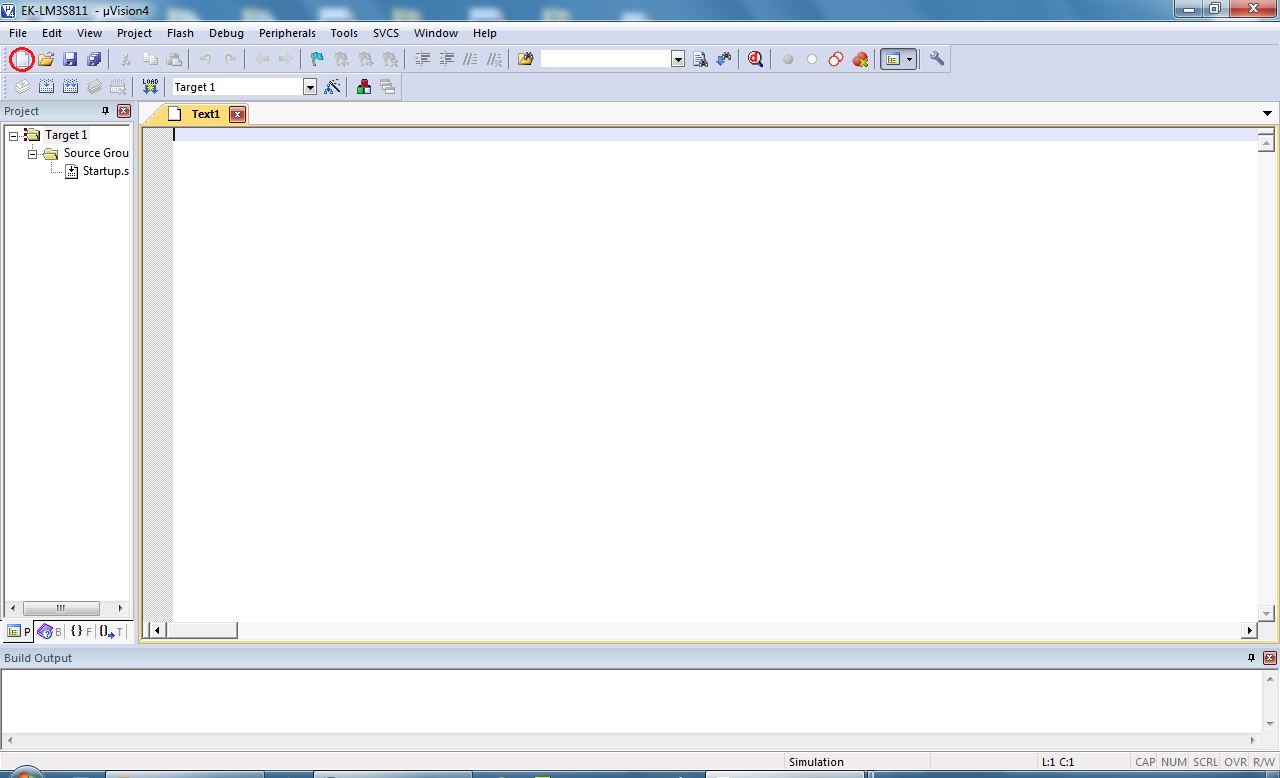Create a new file with the New icon
1280x778 pixels.
pyautogui.click(x=21, y=59)
